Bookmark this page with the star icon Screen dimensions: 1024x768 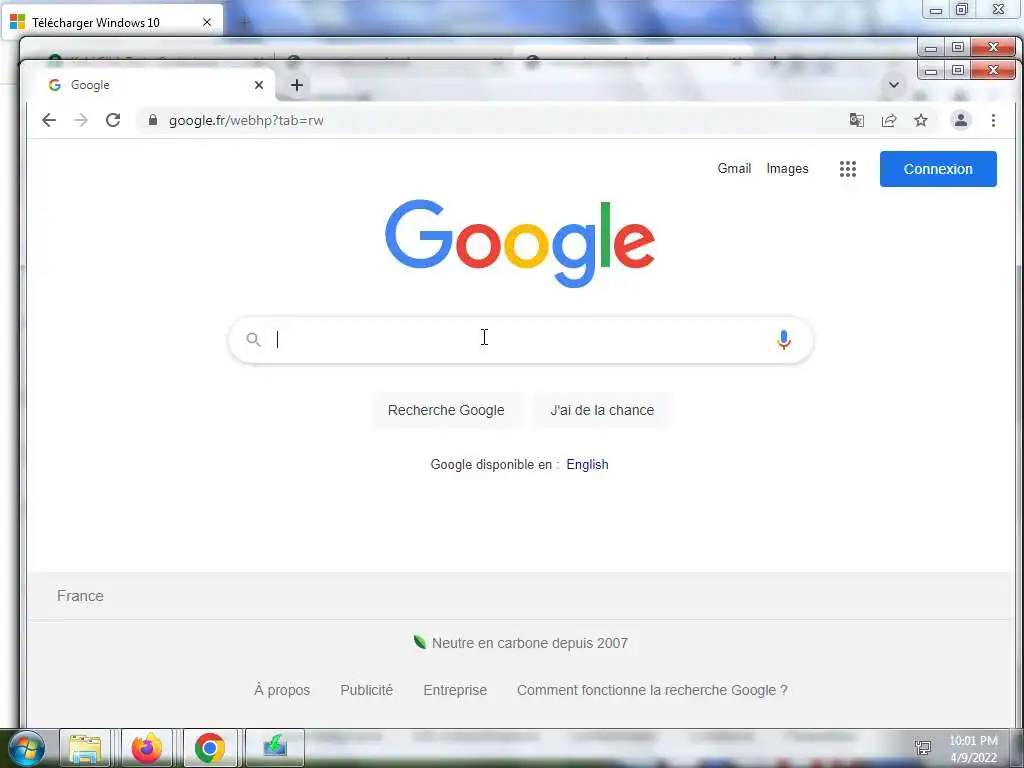pyautogui.click(x=921, y=120)
